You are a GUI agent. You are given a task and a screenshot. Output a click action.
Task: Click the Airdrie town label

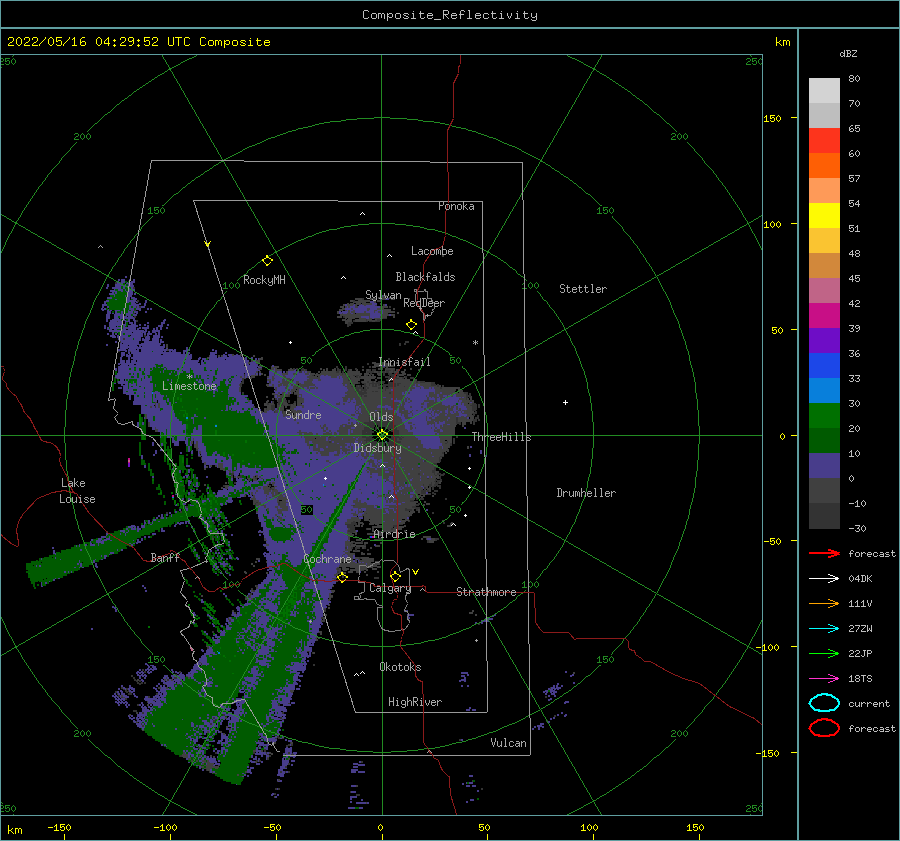[x=394, y=534]
